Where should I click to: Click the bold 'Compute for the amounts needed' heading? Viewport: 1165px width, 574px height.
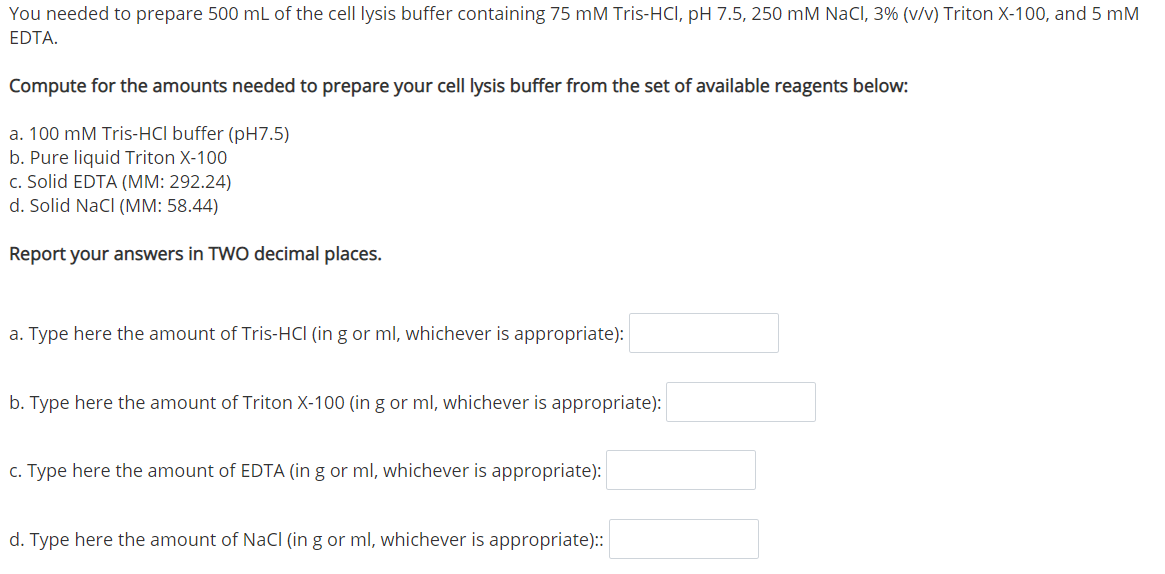[458, 87]
